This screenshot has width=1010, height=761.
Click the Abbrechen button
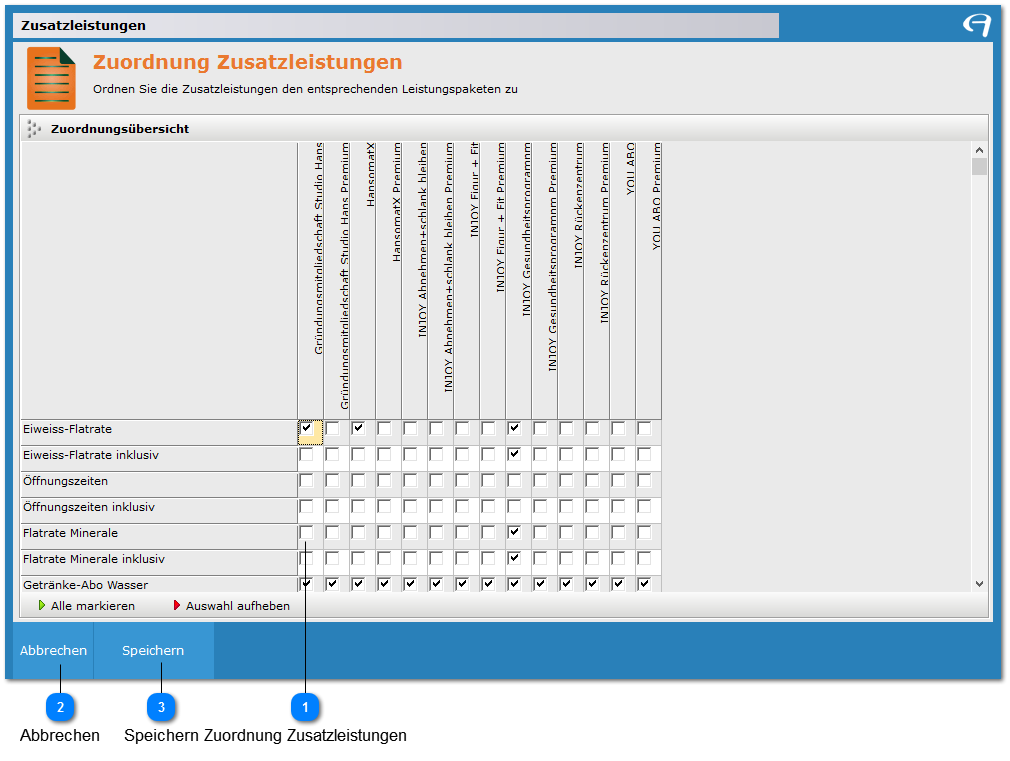(53, 650)
